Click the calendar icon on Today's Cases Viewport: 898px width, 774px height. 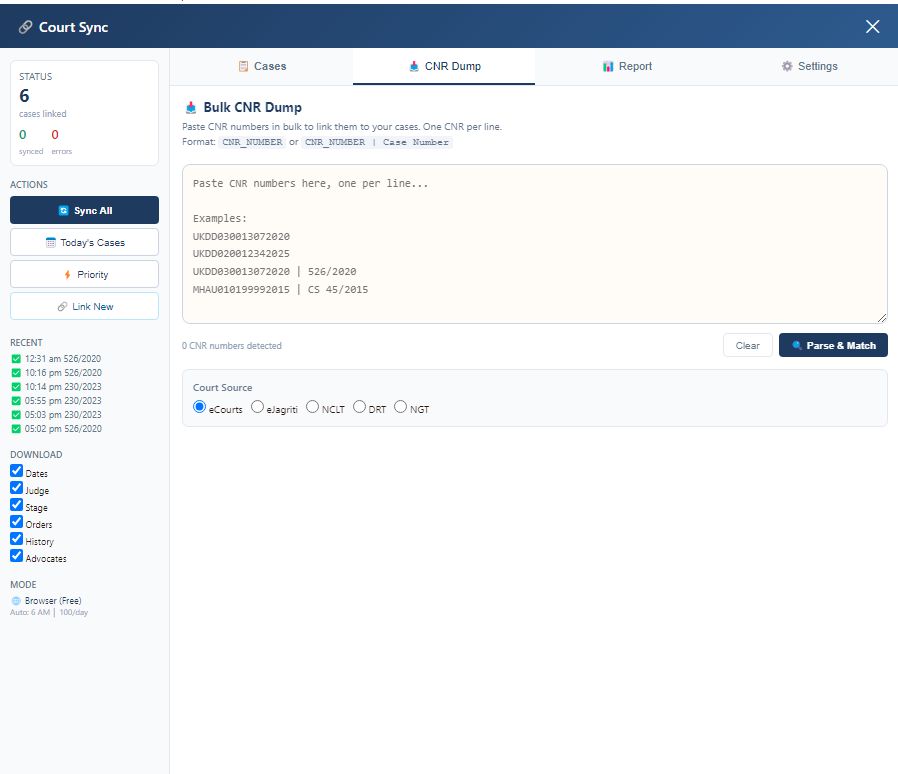coord(50,242)
